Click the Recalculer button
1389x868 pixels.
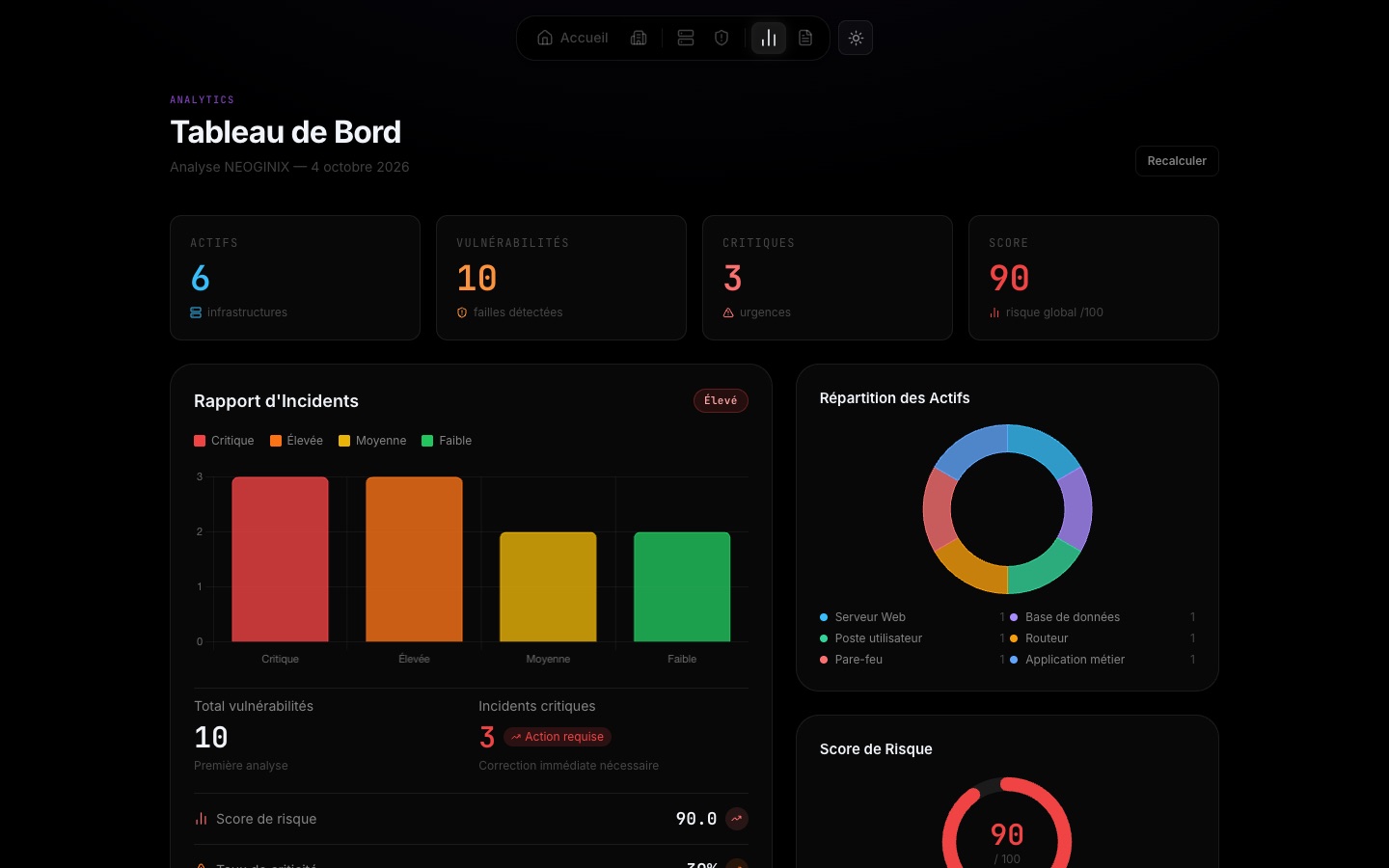click(1177, 161)
